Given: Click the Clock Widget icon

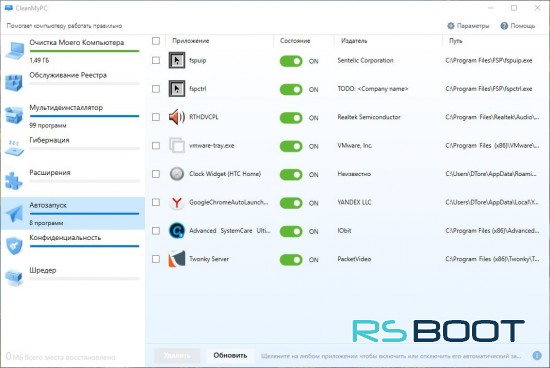Looking at the screenshot, I should pyautogui.click(x=177, y=174).
